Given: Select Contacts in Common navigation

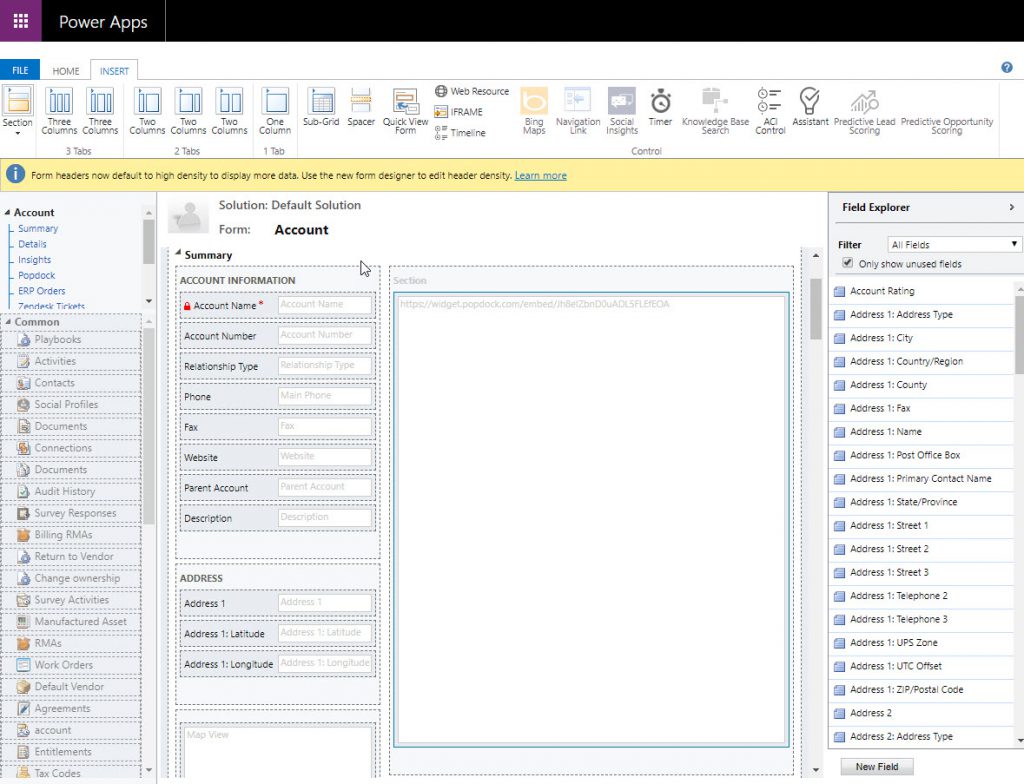Looking at the screenshot, I should 71,383.
